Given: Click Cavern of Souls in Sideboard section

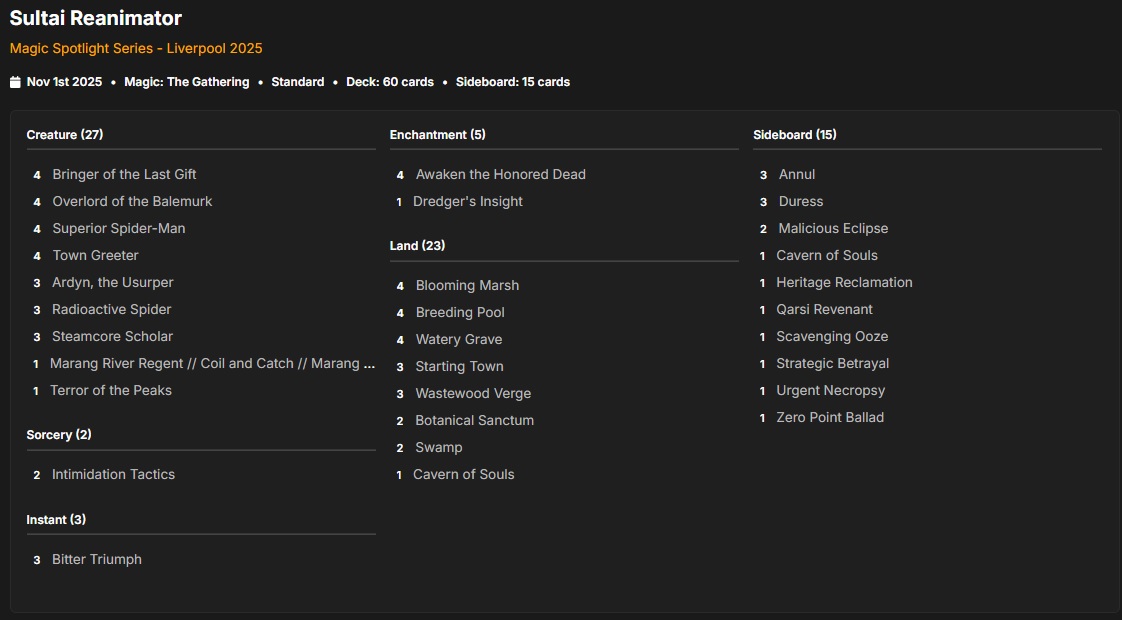Looking at the screenshot, I should pyautogui.click(x=826, y=256).
